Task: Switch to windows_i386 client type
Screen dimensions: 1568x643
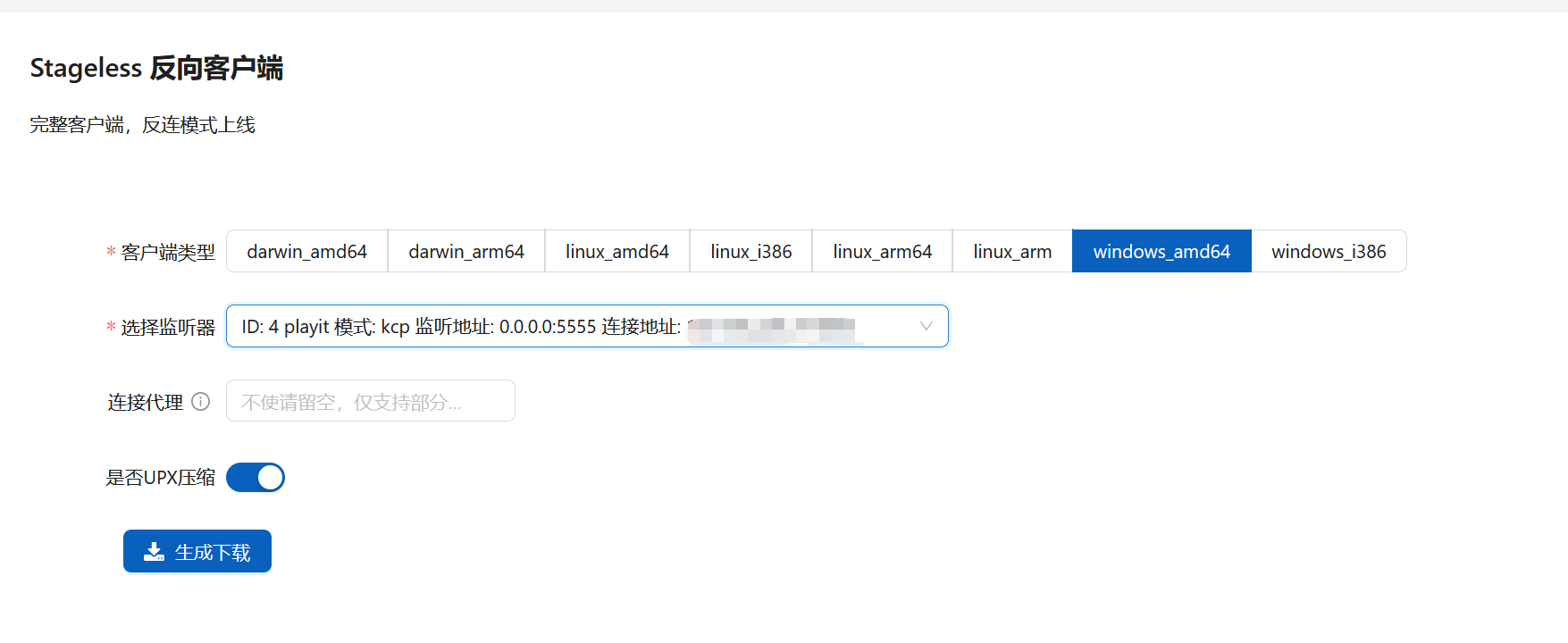Action: click(x=1329, y=252)
